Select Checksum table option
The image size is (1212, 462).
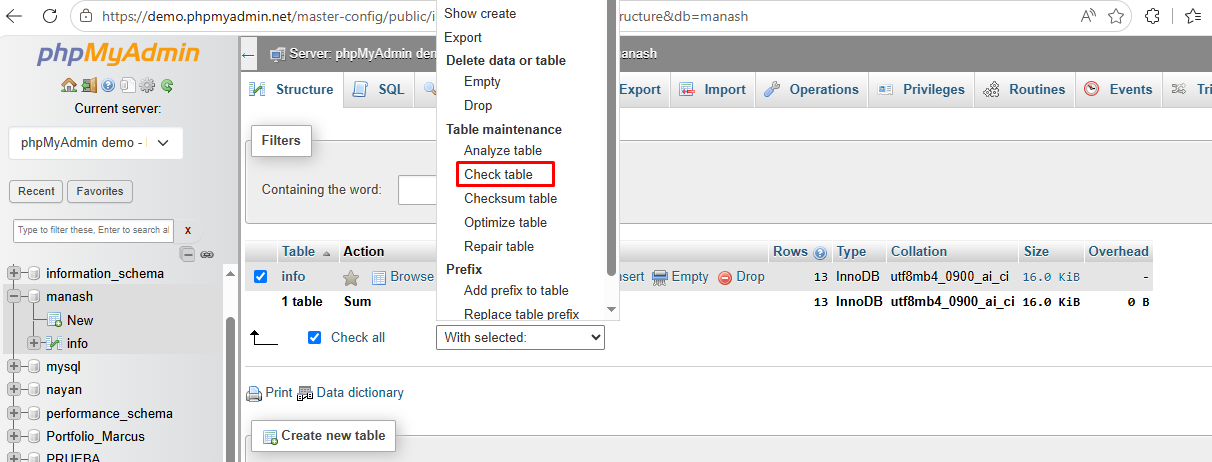point(510,198)
